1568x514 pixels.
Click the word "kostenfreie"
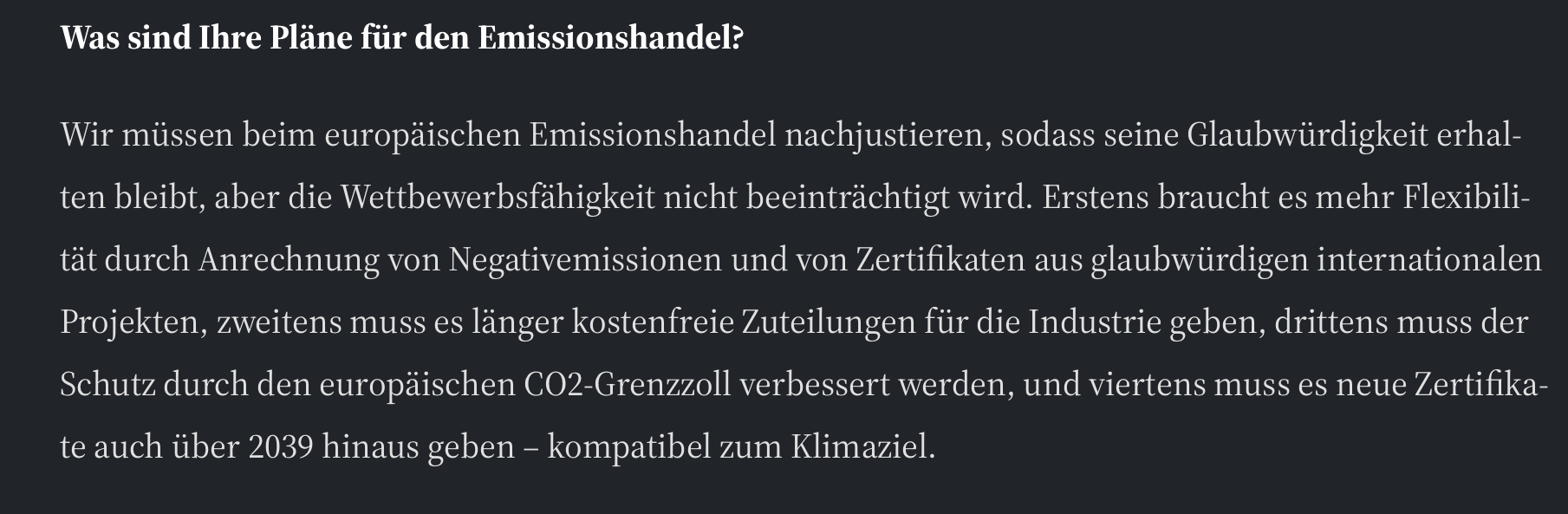[653, 322]
